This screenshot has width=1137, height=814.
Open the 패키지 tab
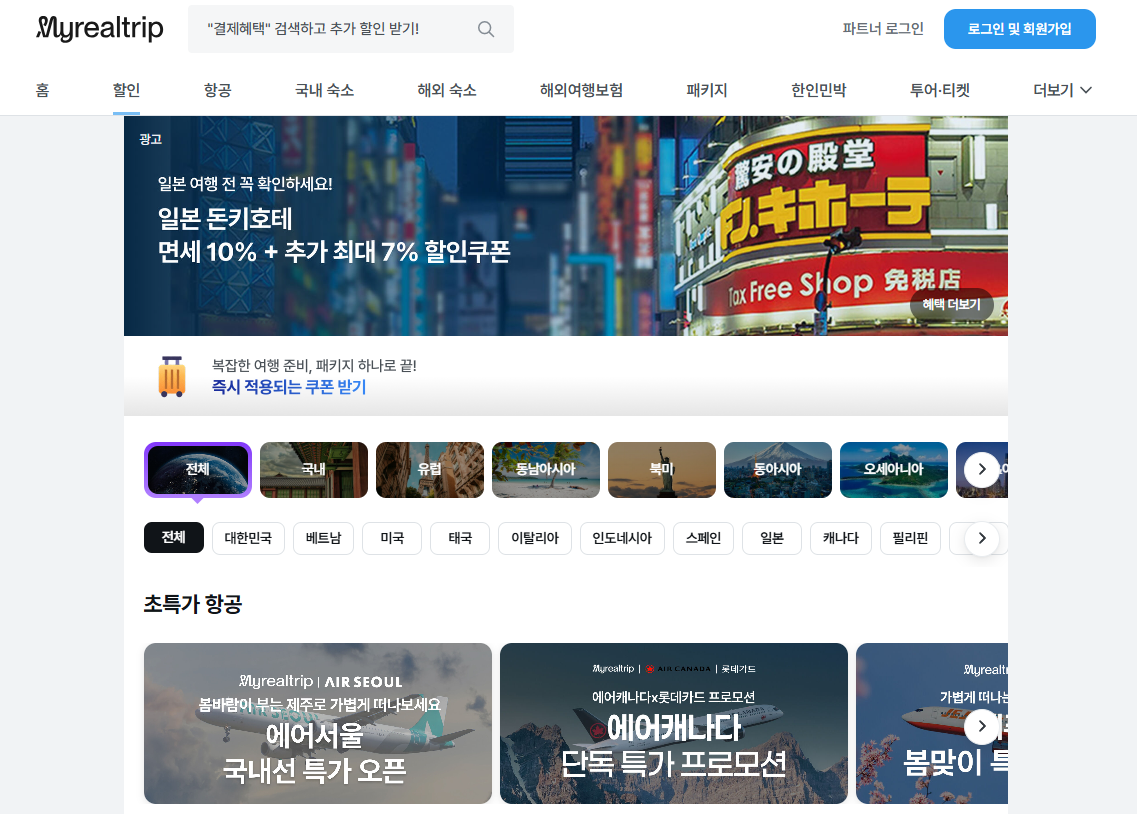tap(707, 90)
